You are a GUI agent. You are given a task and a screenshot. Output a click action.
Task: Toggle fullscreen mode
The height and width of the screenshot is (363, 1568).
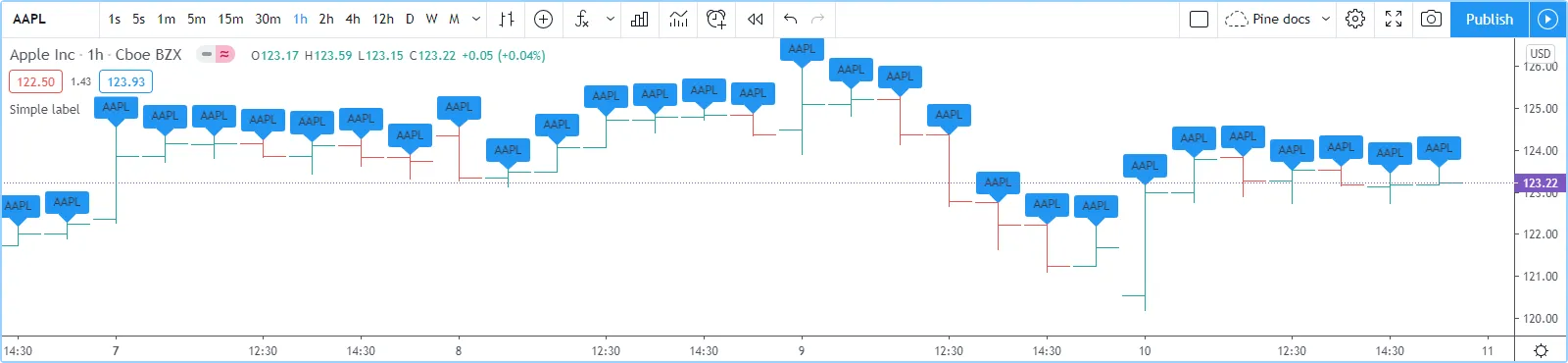[x=1394, y=19]
